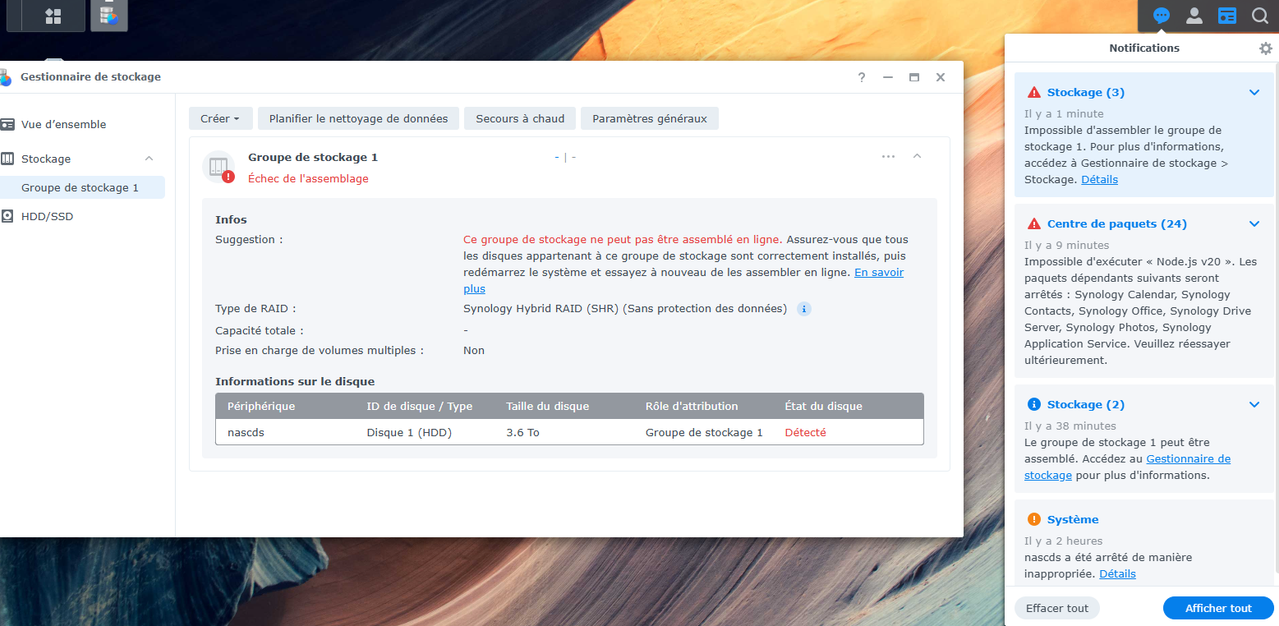Select Groupe de stockage 1 in sidebar
The height and width of the screenshot is (626, 1279).
[x=82, y=188]
